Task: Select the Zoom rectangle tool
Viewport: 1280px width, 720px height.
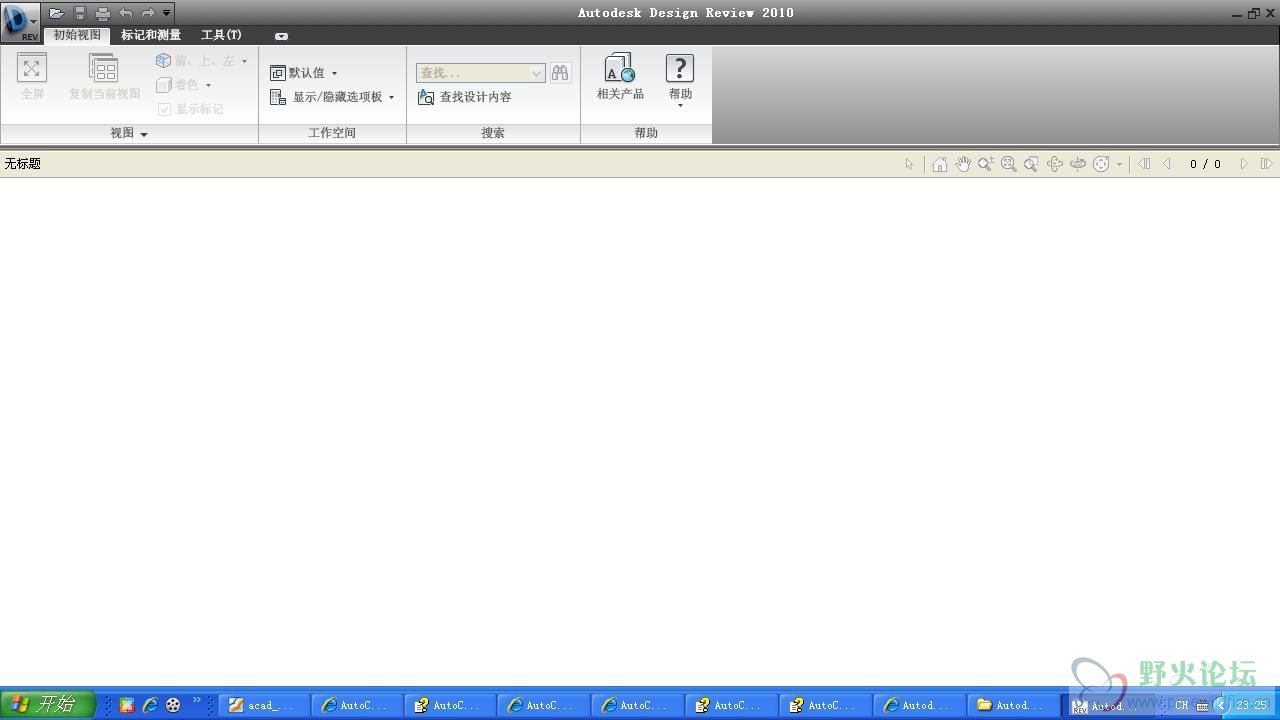Action: 1031,164
